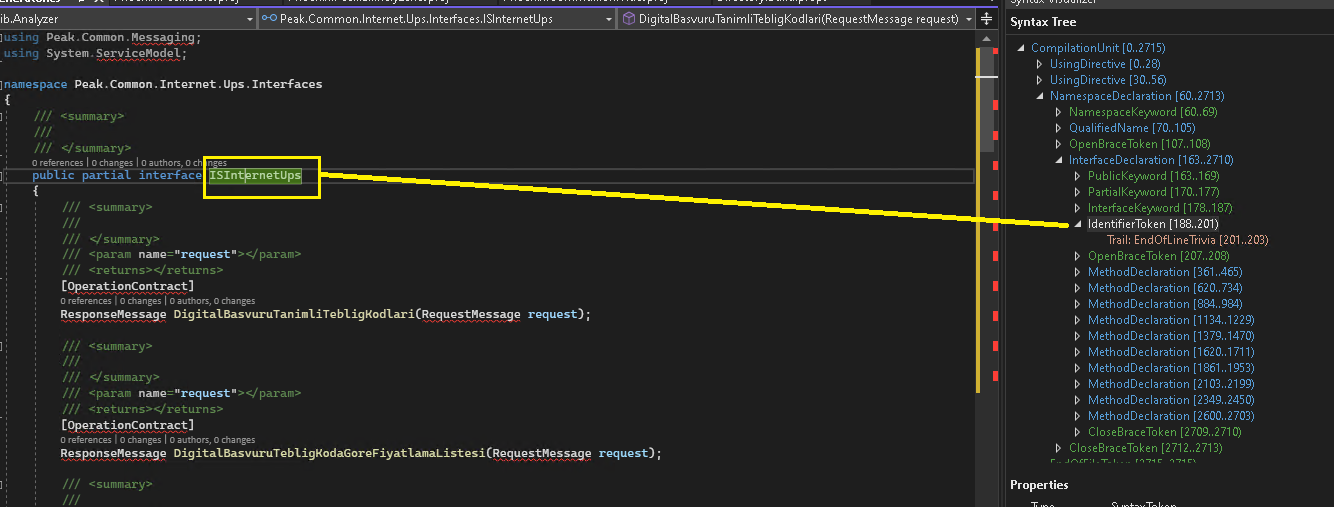Click the first [OperationContract] attribute
The height and width of the screenshot is (507, 1334).
[127, 287]
